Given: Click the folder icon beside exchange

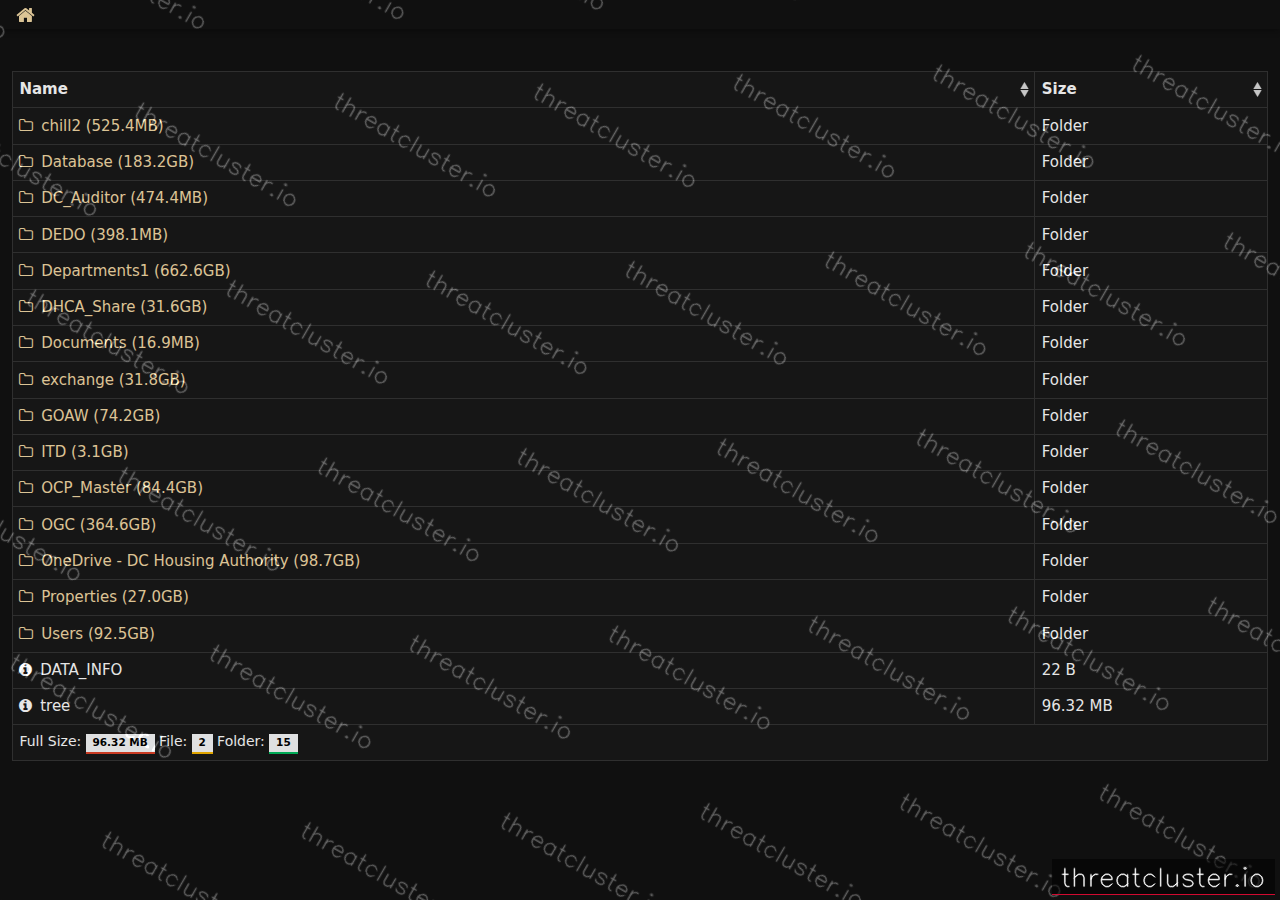Looking at the screenshot, I should [26, 379].
